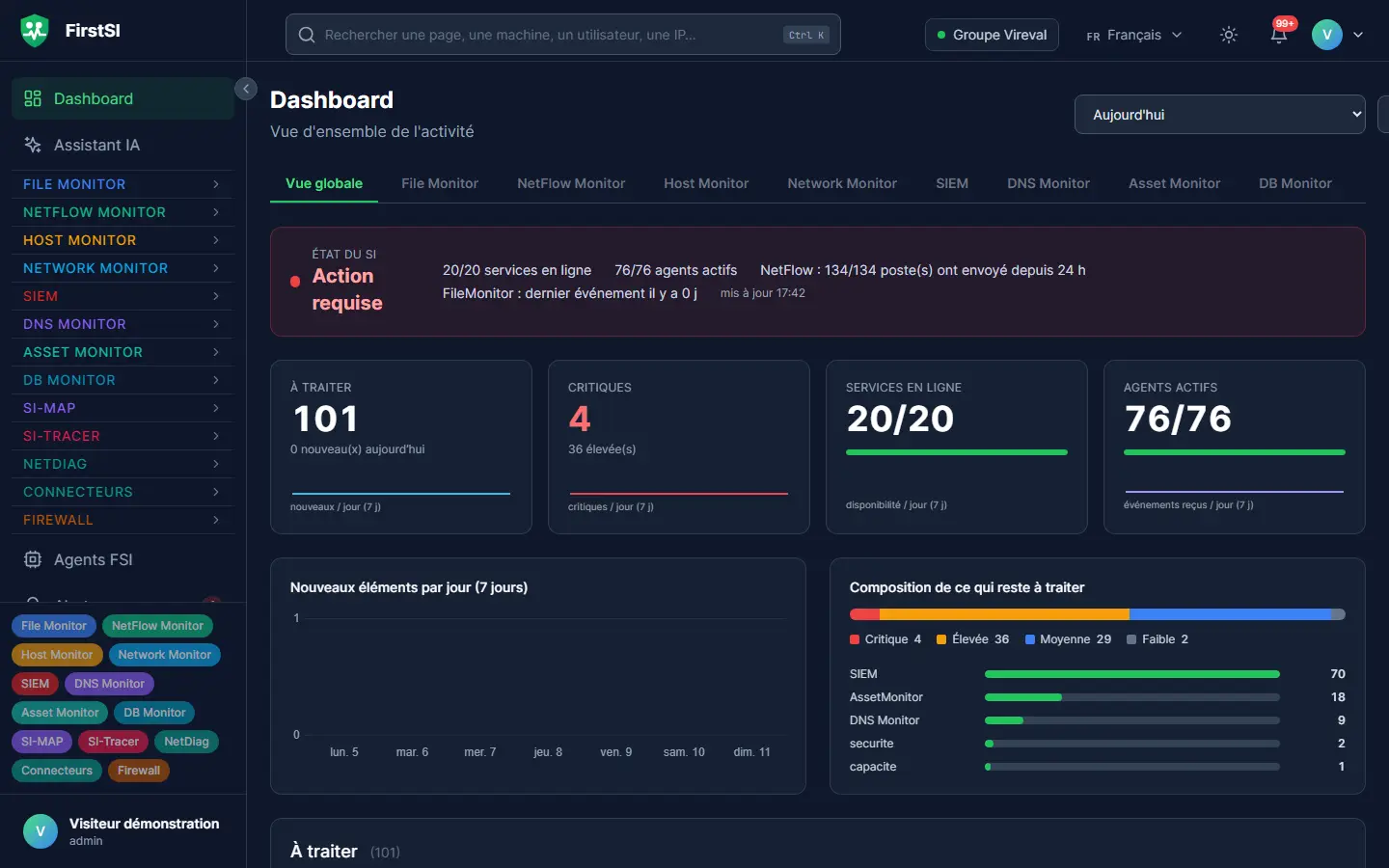Click the CRITIQUES 4 card
The height and width of the screenshot is (868, 1389).
point(679,447)
